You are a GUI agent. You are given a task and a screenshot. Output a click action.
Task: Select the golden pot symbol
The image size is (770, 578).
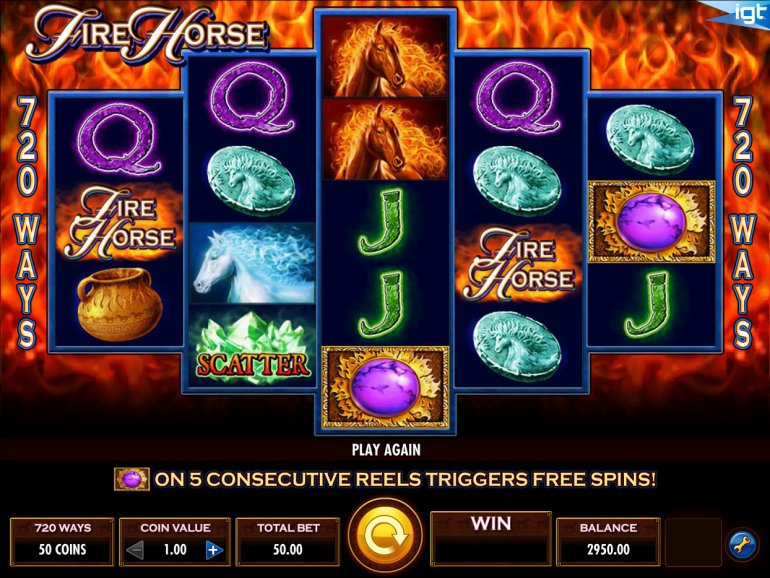click(x=119, y=304)
